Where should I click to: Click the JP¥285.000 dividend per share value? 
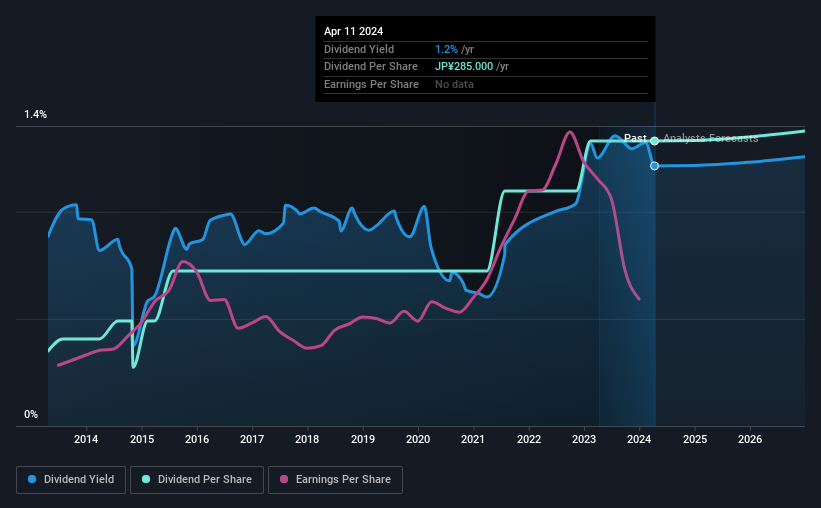464,67
